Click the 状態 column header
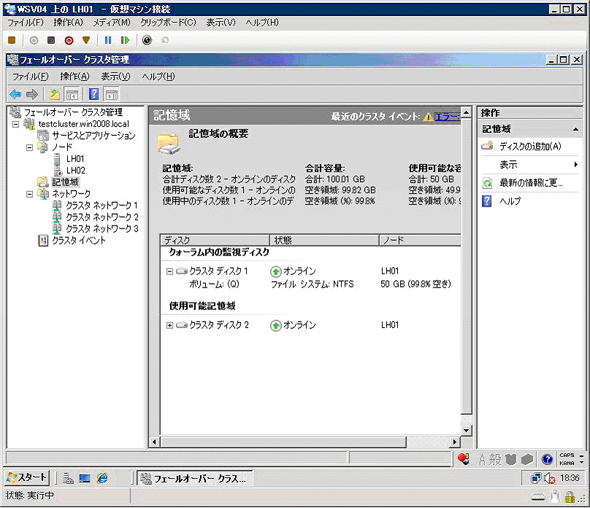 click(x=324, y=240)
